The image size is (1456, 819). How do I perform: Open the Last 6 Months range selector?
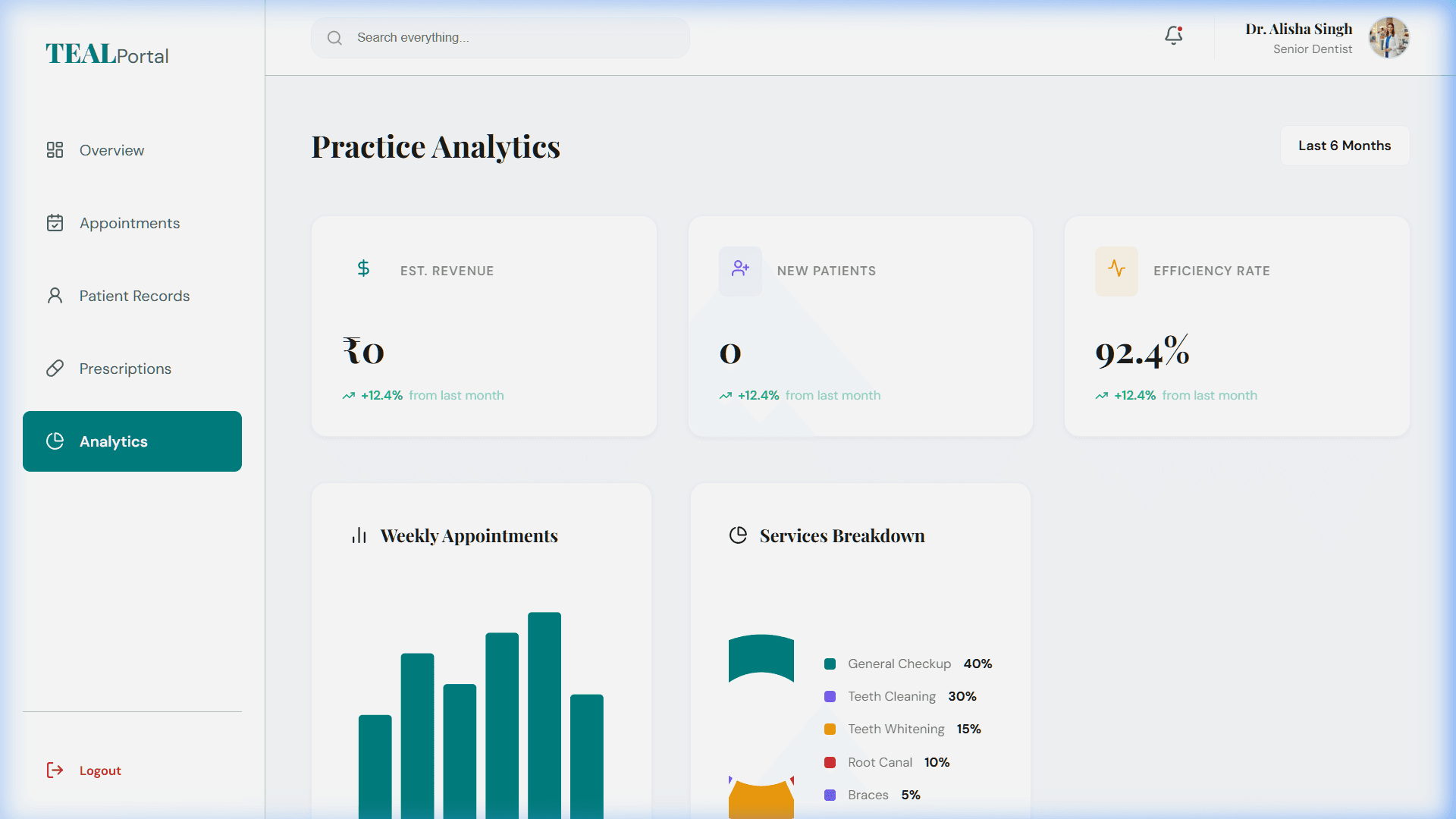(1345, 146)
